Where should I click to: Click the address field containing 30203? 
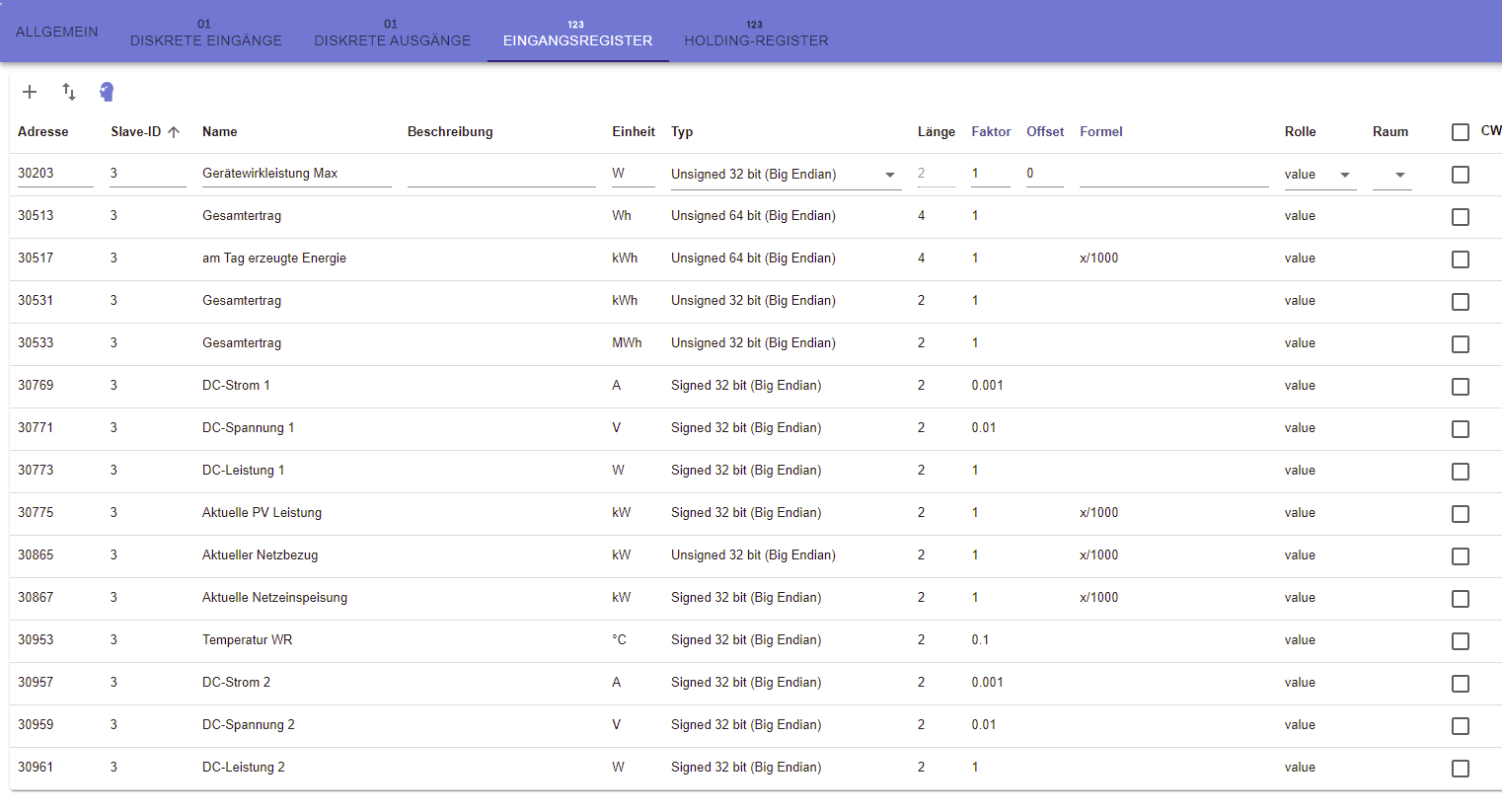click(55, 174)
